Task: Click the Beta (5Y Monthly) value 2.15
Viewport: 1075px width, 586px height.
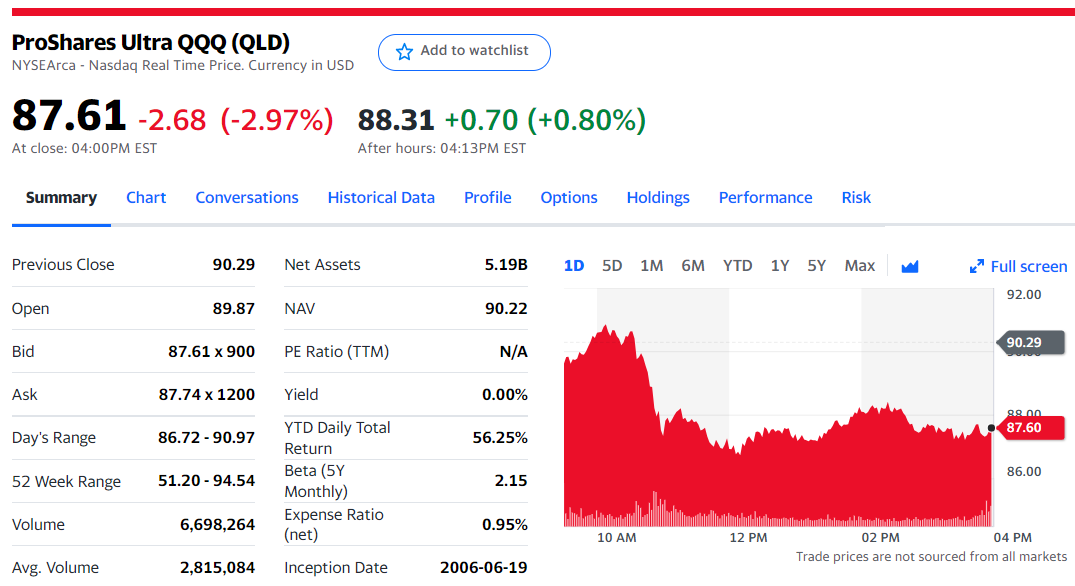Action: point(511,480)
